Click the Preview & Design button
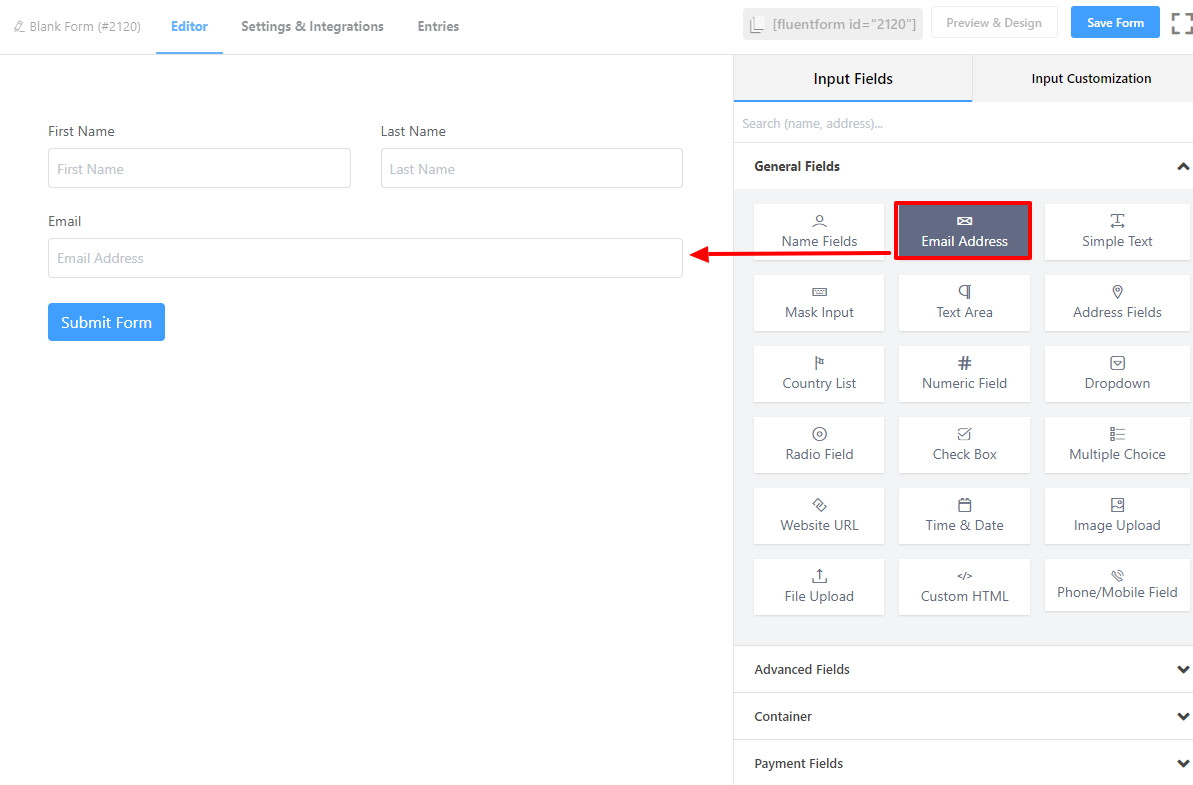 click(x=994, y=23)
